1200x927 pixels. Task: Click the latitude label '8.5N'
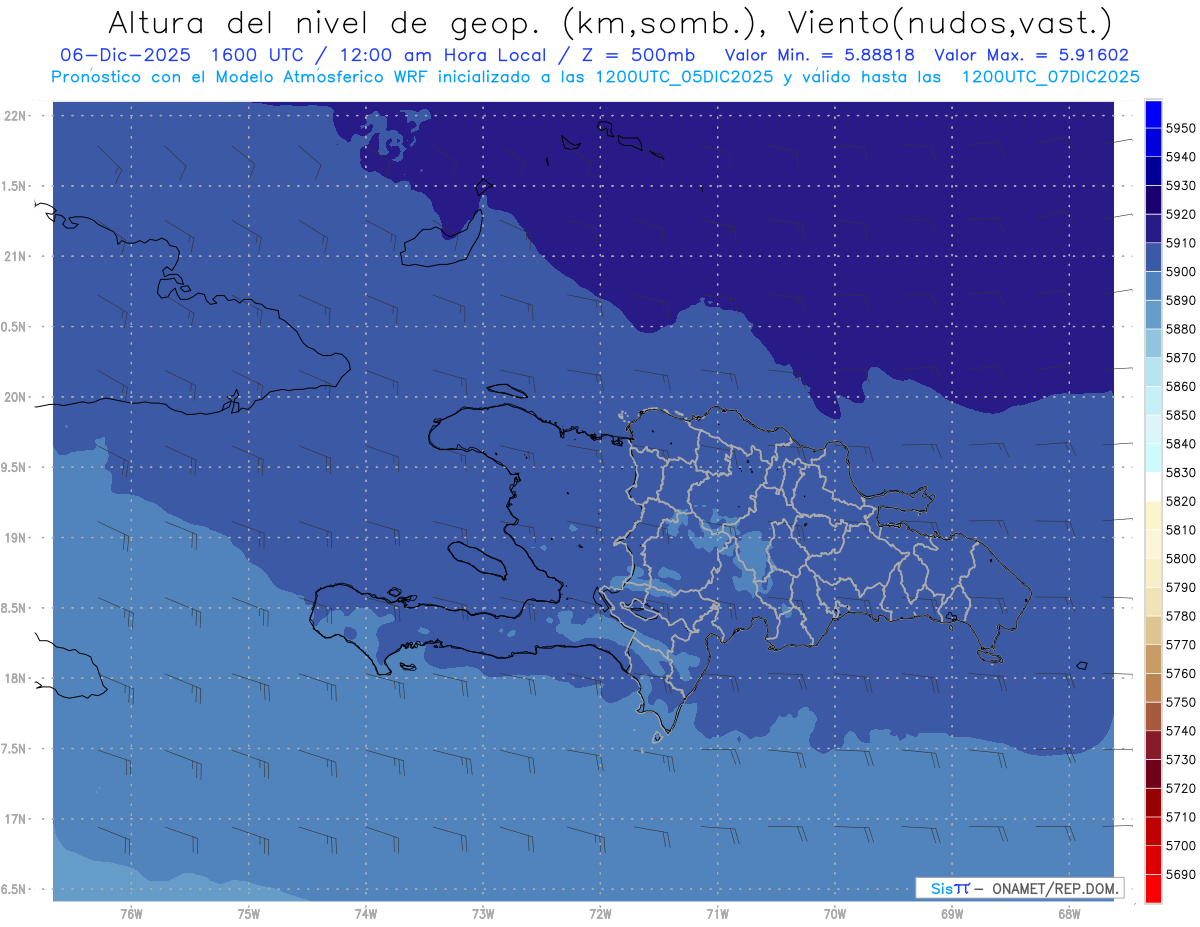coord(14,608)
